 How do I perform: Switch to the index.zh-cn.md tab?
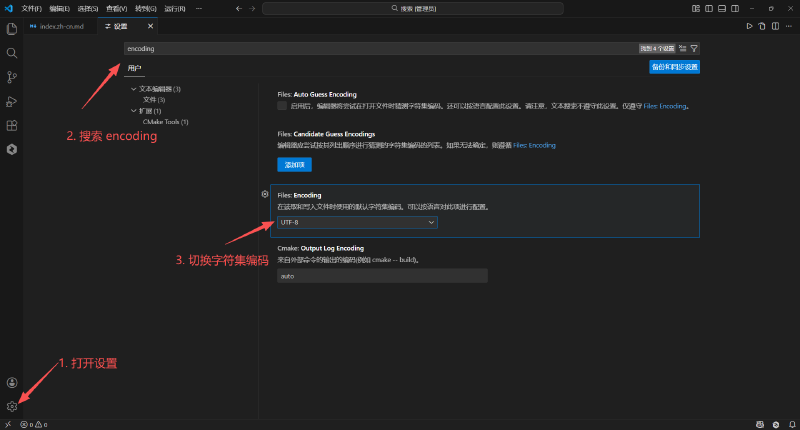61,26
